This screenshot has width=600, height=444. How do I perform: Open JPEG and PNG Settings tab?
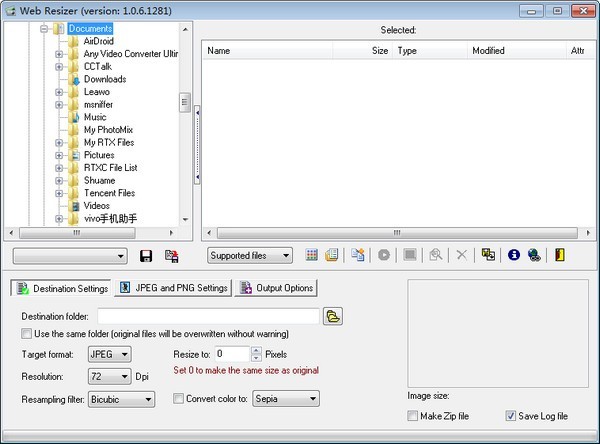pos(173,288)
